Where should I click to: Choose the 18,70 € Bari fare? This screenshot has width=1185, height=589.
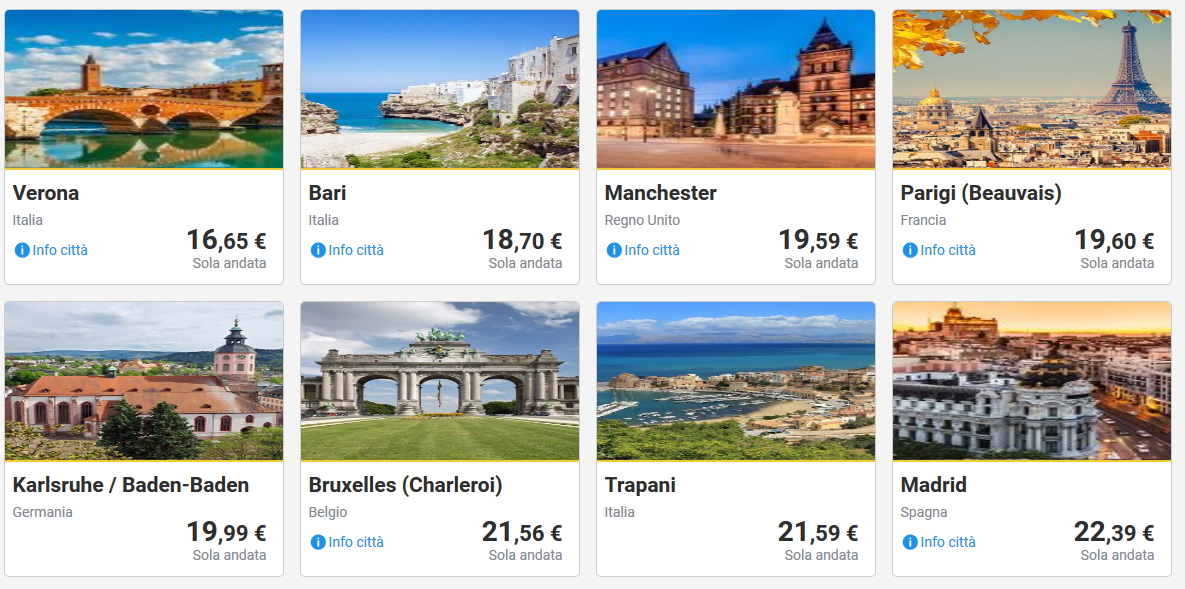[522, 241]
